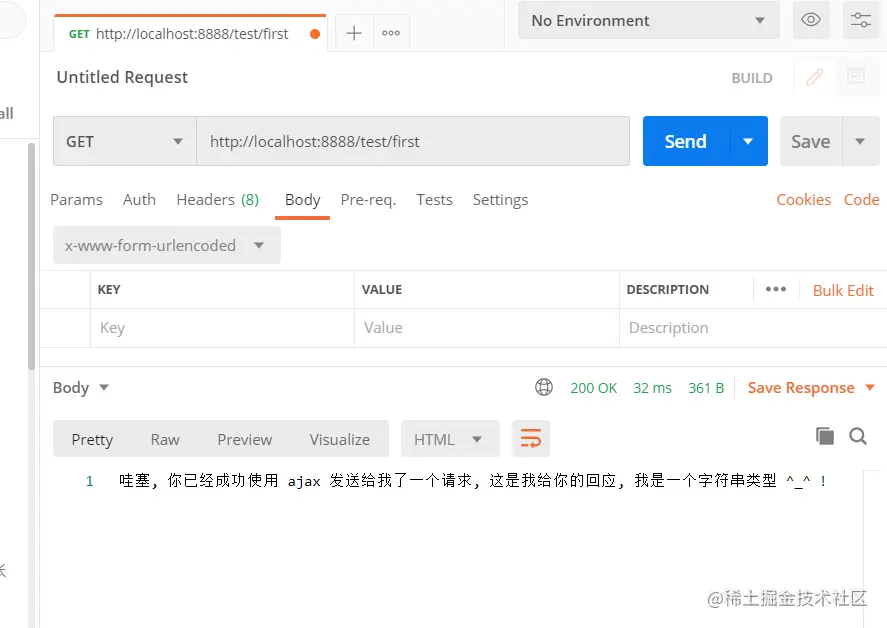Select the Raw response view
The width and height of the screenshot is (887, 628).
tap(165, 440)
